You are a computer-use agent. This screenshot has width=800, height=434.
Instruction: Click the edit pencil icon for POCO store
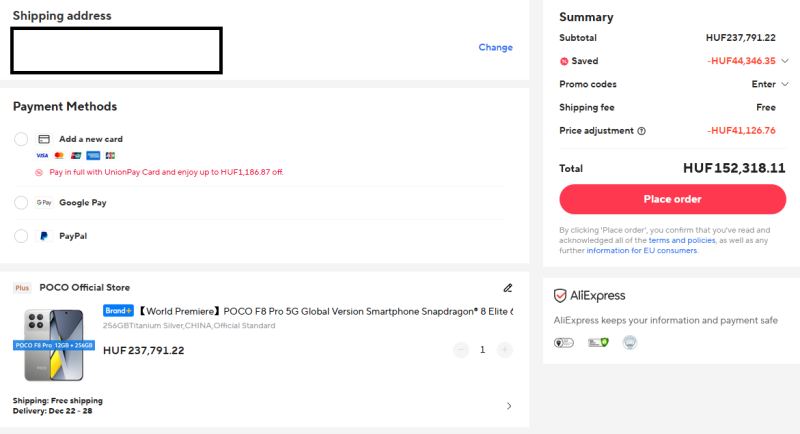(508, 288)
